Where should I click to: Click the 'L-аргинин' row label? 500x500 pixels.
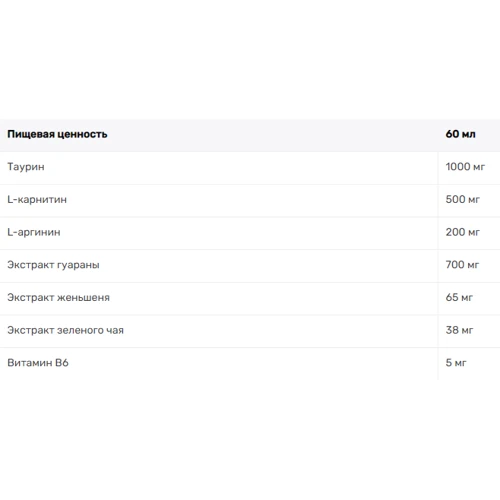click(34, 232)
